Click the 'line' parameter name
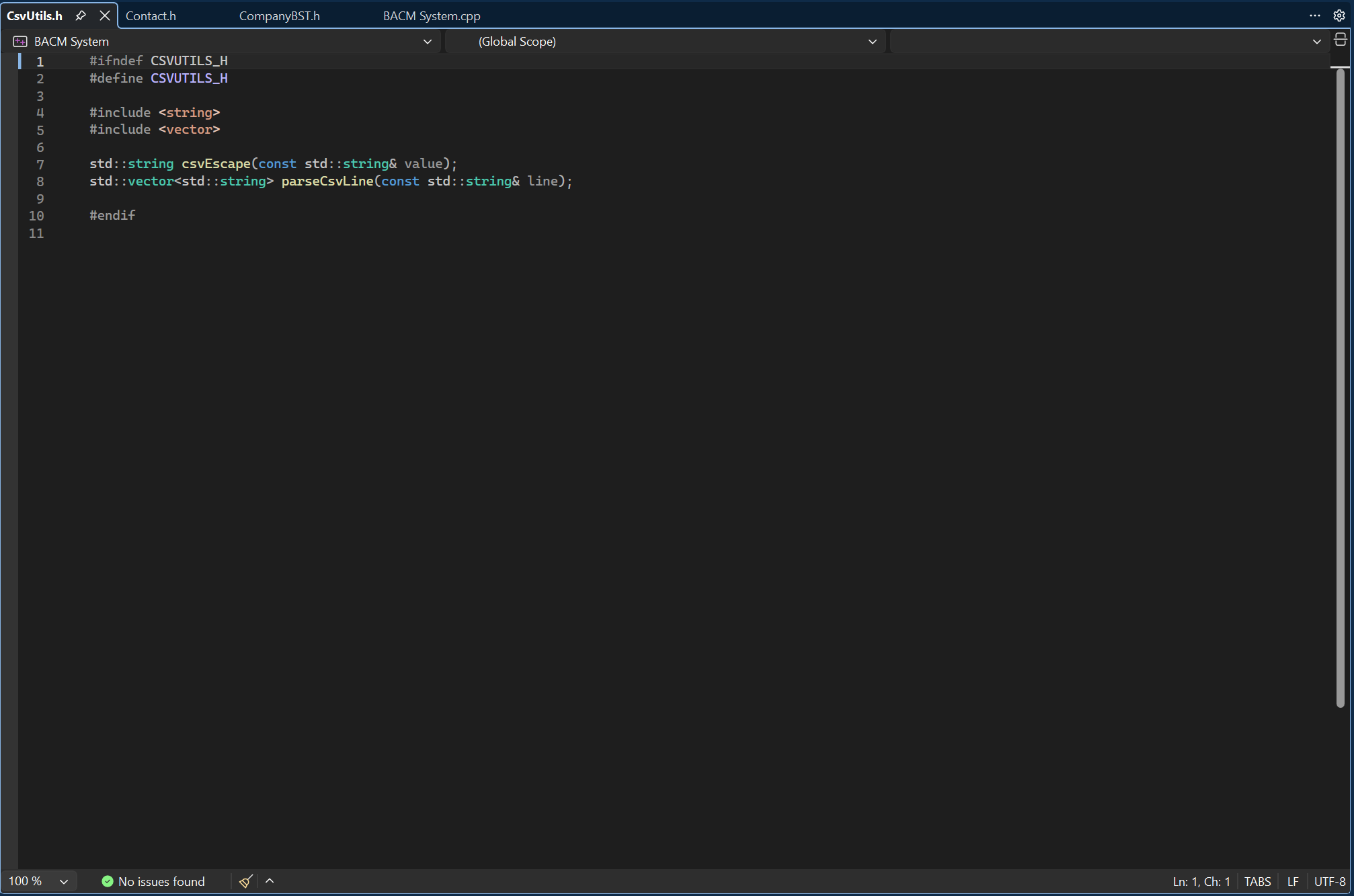 click(x=543, y=181)
